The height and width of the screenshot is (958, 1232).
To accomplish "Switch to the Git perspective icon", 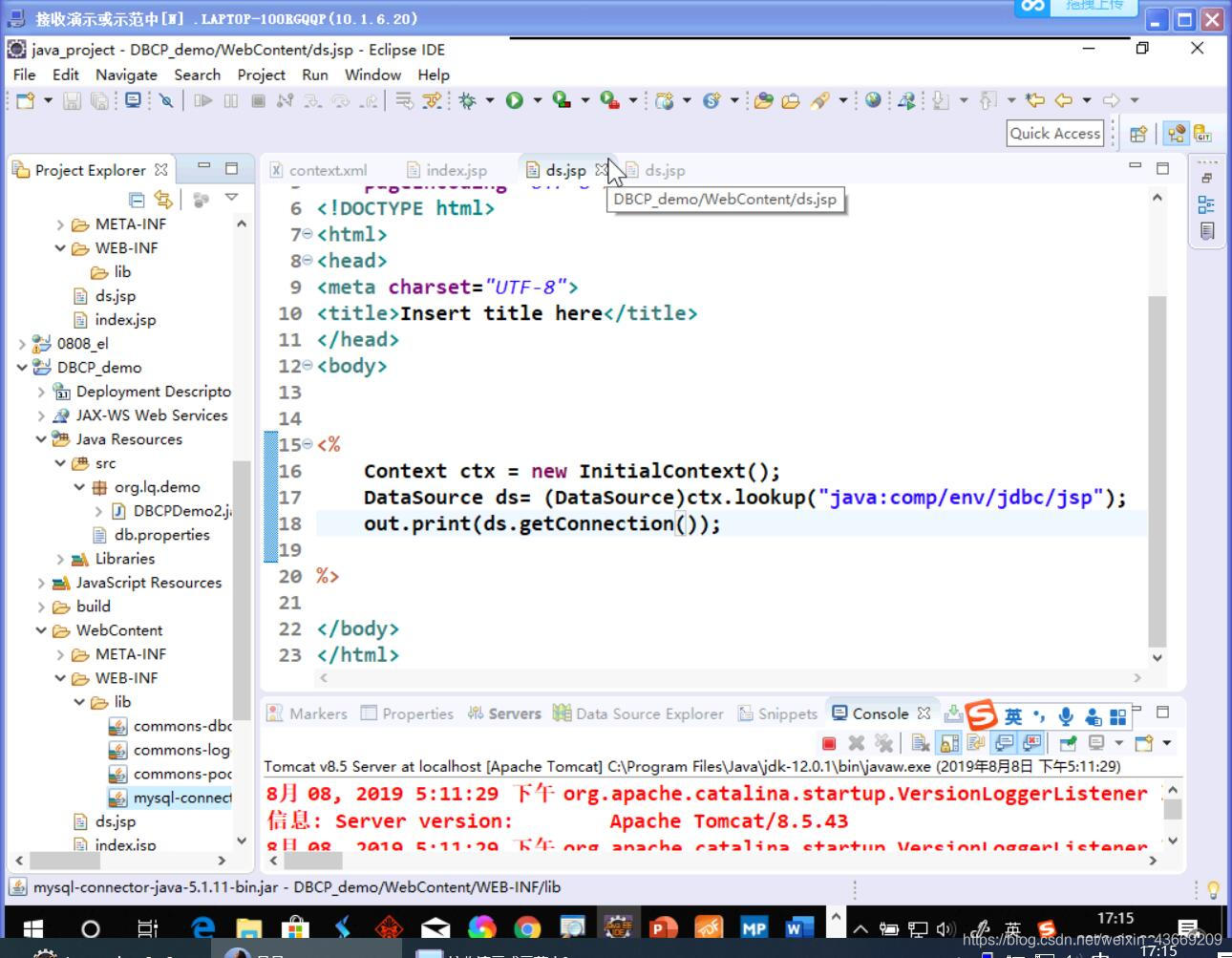I will click(x=1202, y=135).
